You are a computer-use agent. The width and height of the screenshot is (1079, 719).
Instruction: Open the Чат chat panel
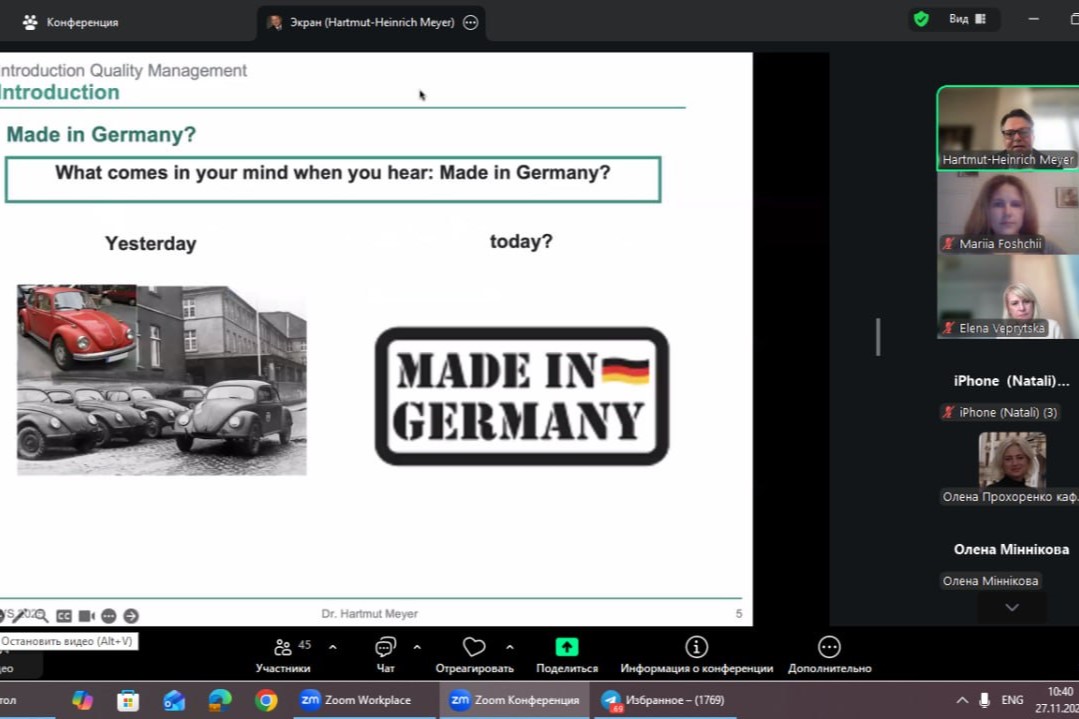pos(385,648)
